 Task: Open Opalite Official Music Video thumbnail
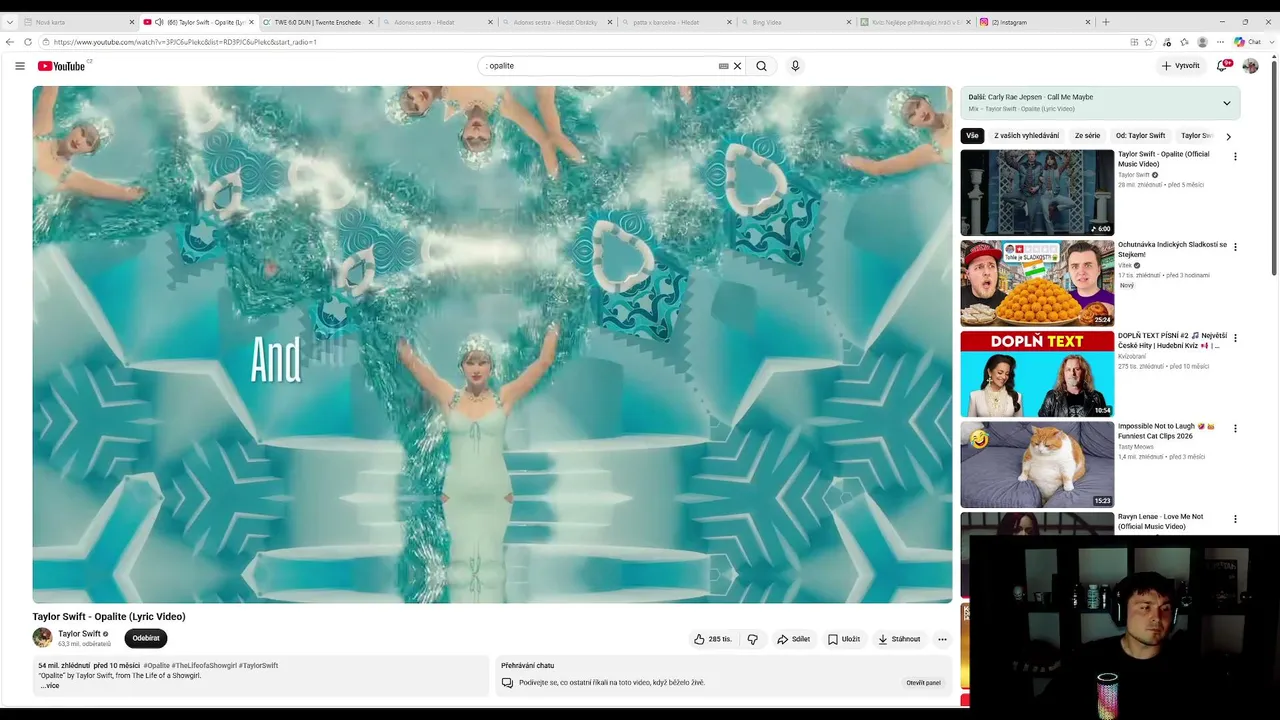[1037, 193]
